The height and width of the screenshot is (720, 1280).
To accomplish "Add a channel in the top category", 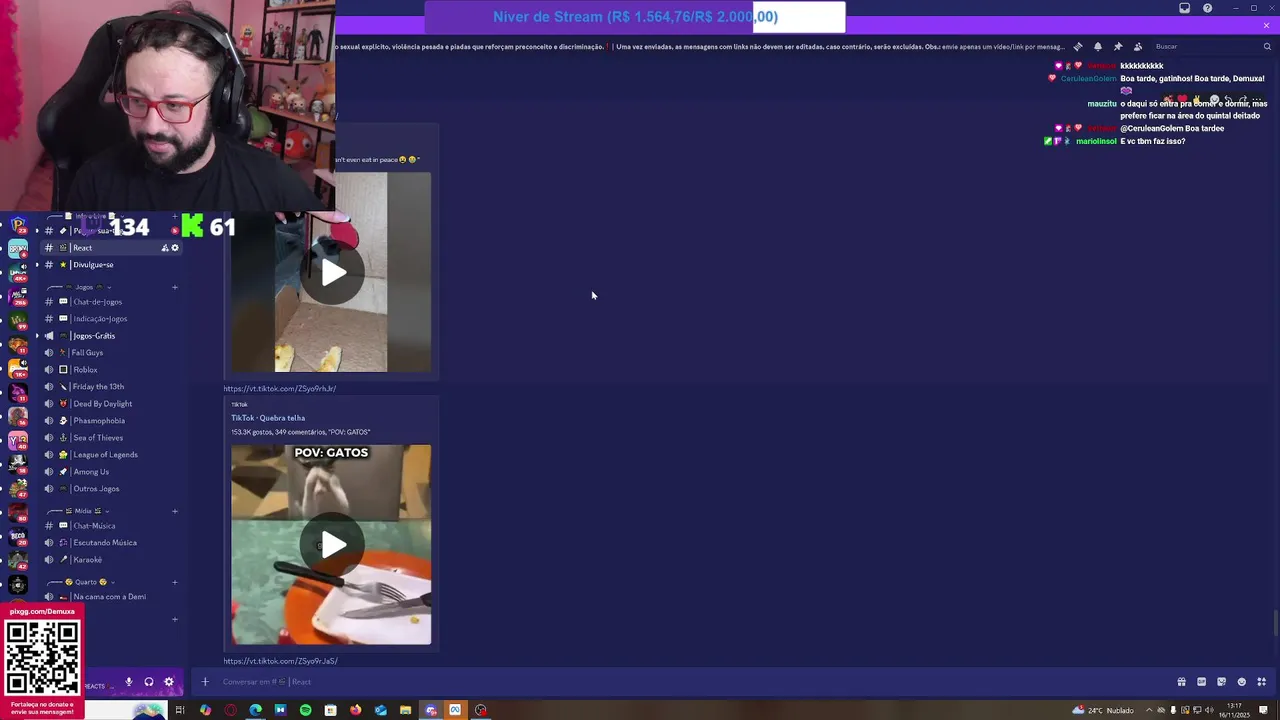I will pos(175,216).
